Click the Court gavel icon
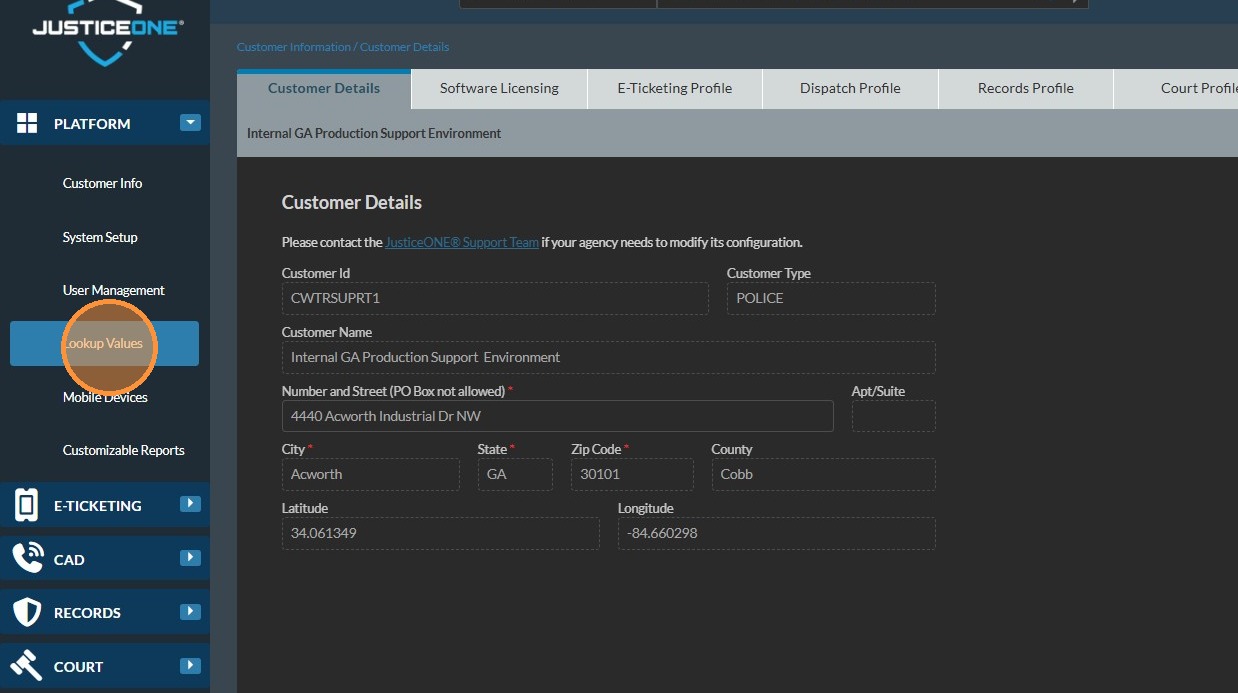 pos(27,666)
